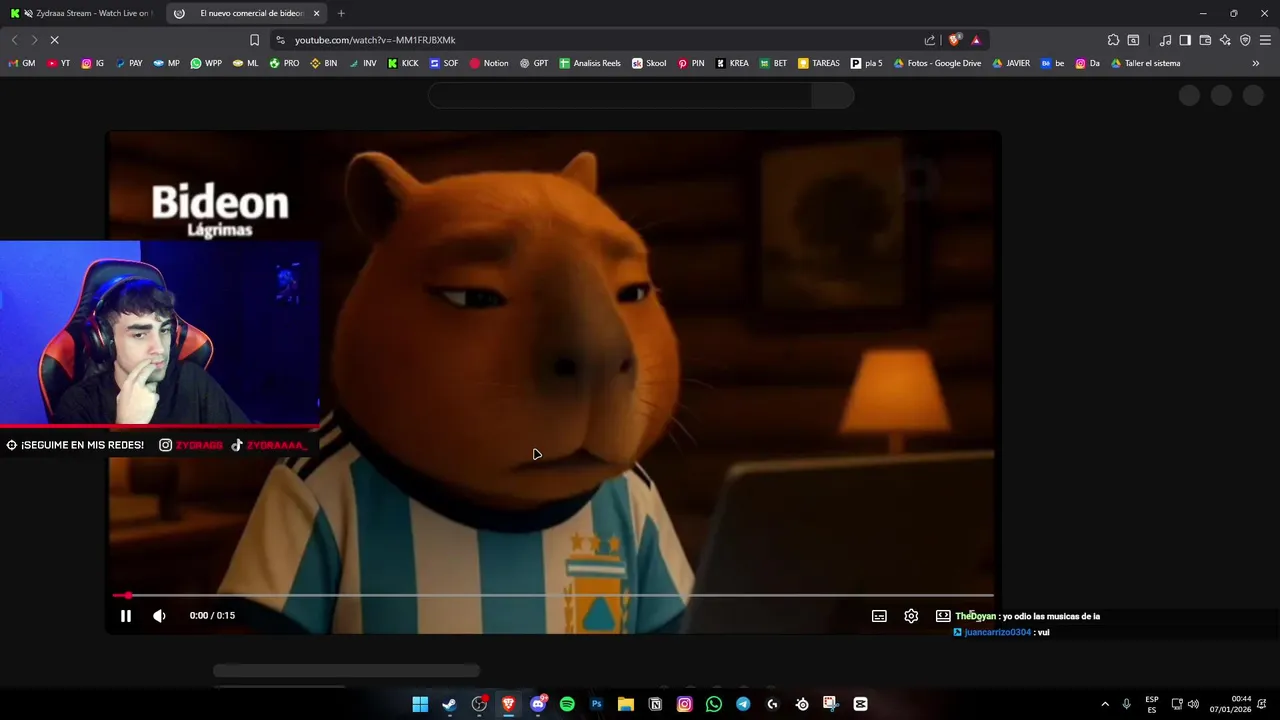1280x720 pixels.
Task: Open the KICK bookmark
Action: [x=403, y=63]
